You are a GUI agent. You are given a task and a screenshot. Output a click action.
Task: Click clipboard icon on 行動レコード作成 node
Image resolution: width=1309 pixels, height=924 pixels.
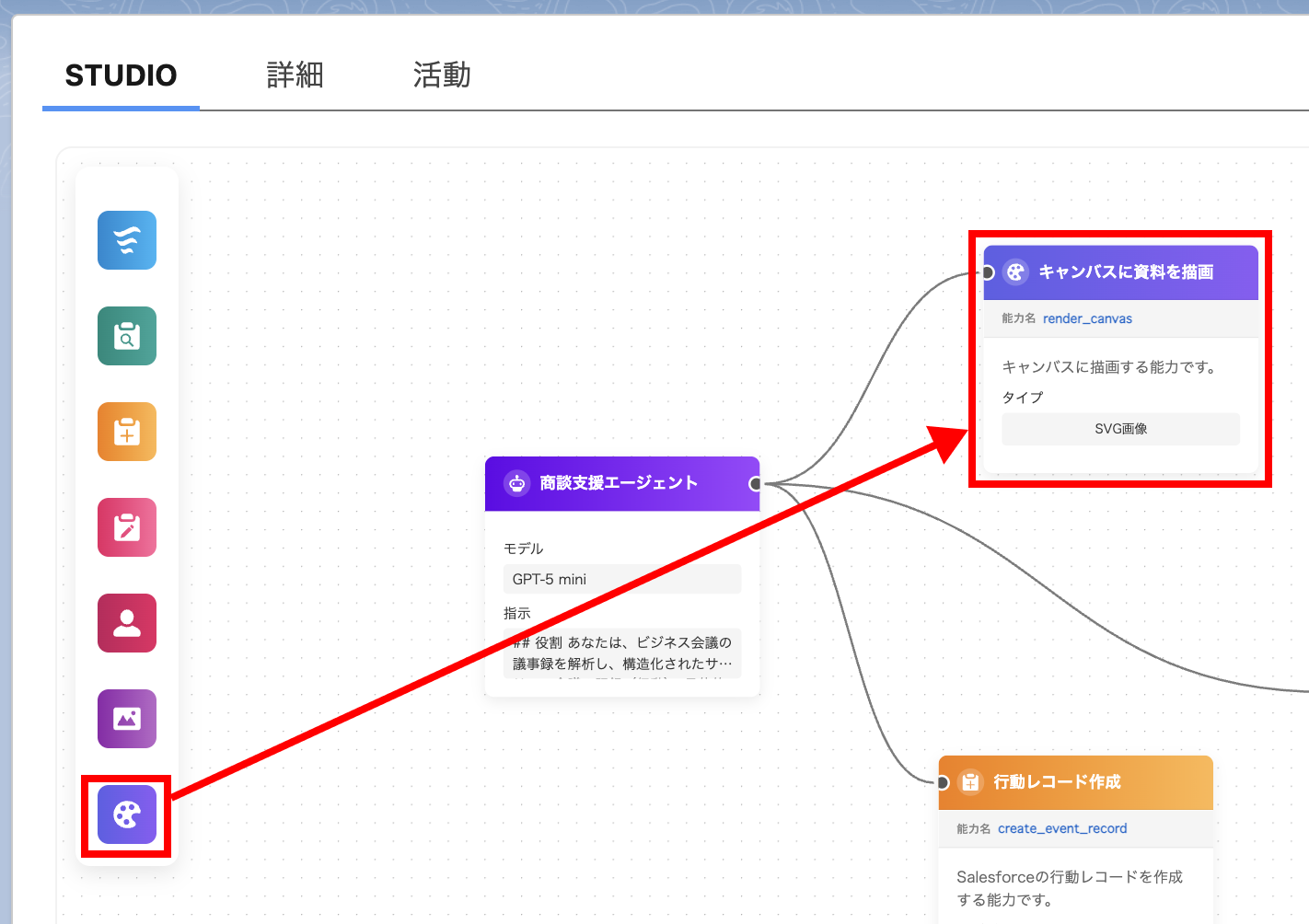(x=970, y=782)
